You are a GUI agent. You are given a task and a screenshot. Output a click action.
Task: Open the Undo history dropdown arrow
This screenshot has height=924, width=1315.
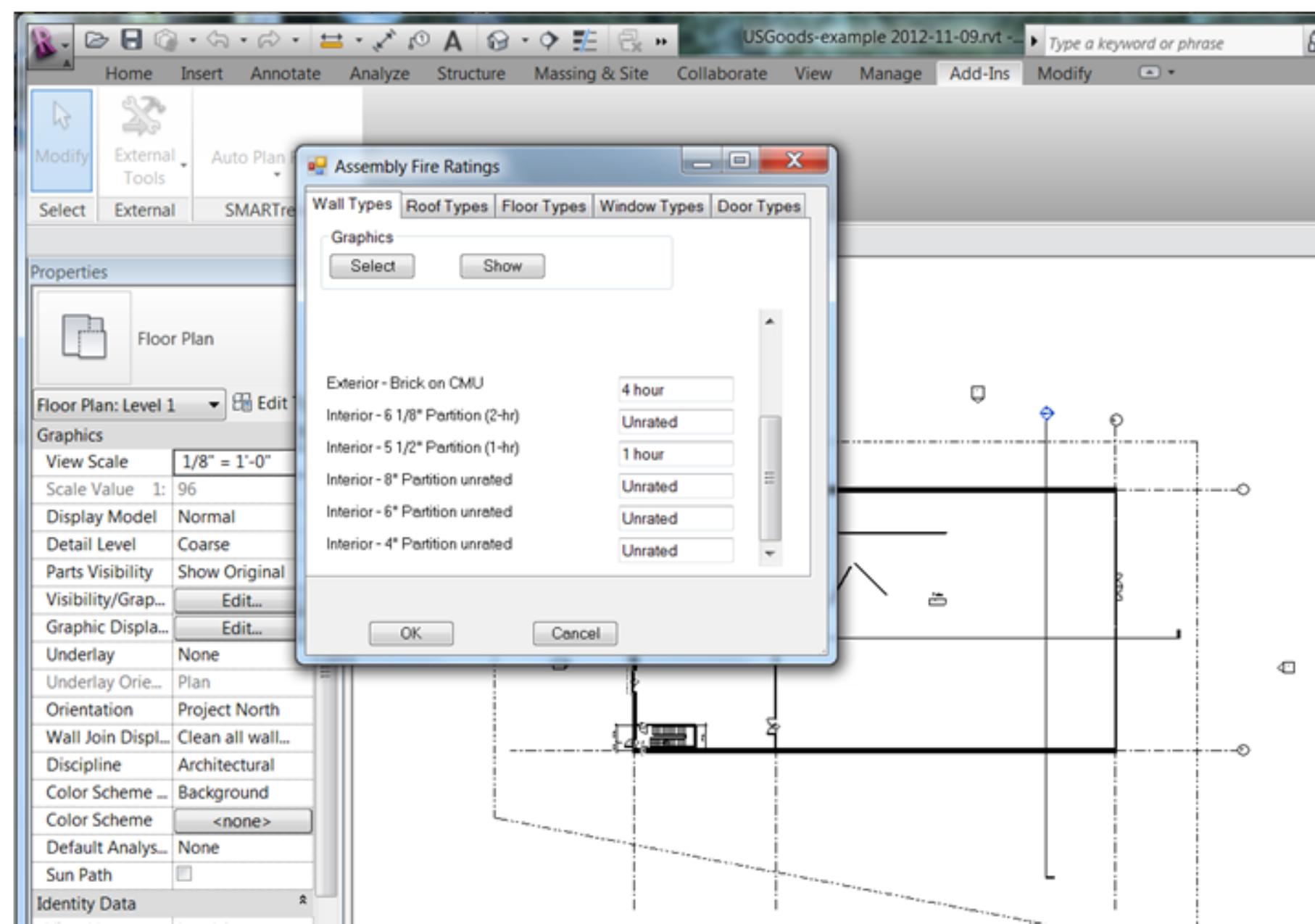(244, 41)
